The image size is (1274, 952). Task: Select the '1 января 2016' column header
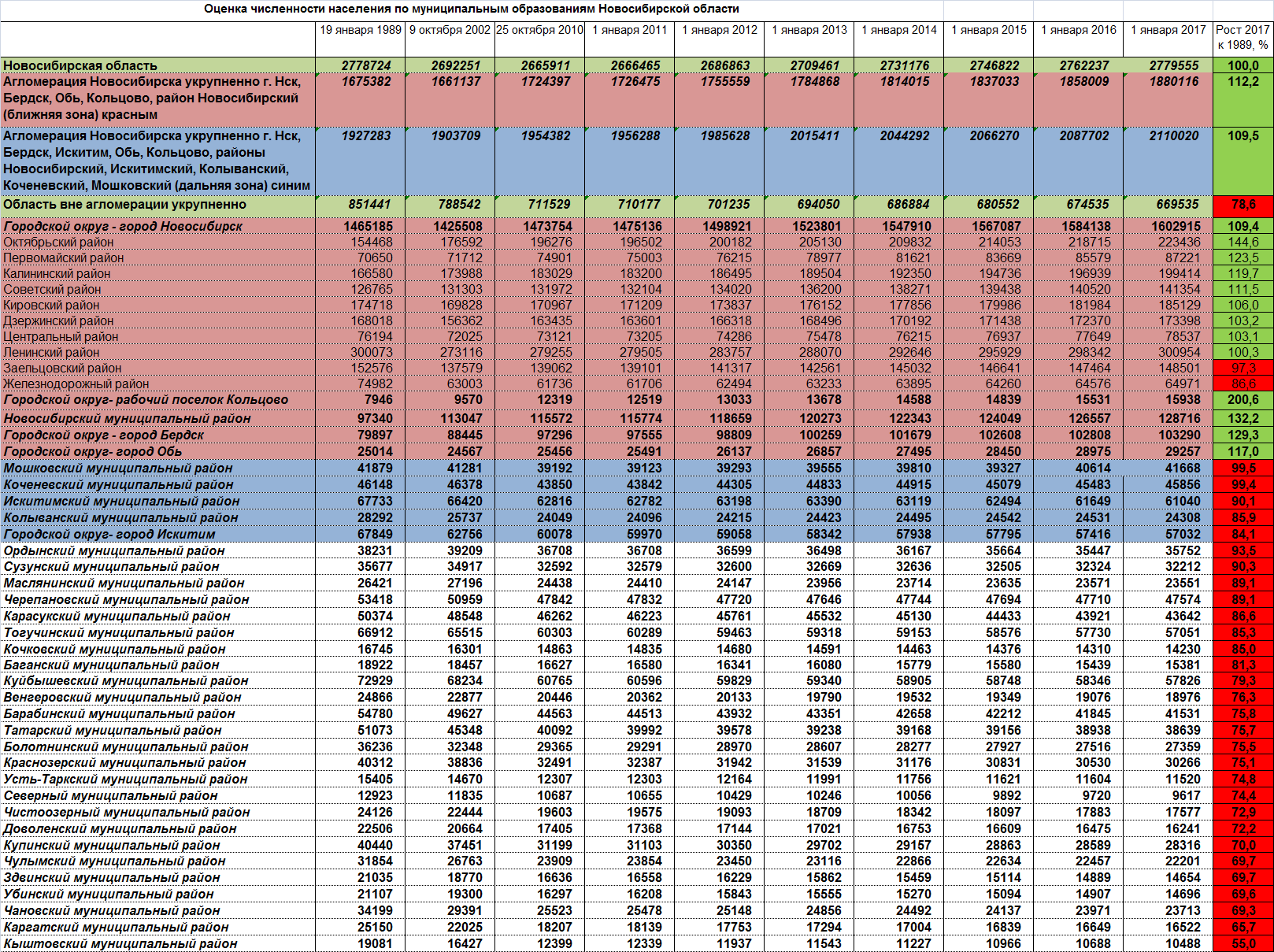[1079, 30]
